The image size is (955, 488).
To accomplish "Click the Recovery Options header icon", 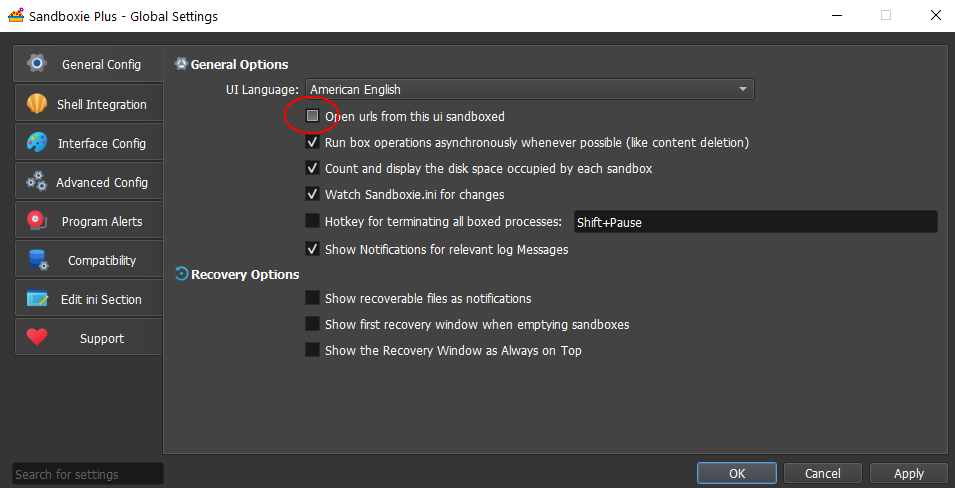I will coord(181,274).
